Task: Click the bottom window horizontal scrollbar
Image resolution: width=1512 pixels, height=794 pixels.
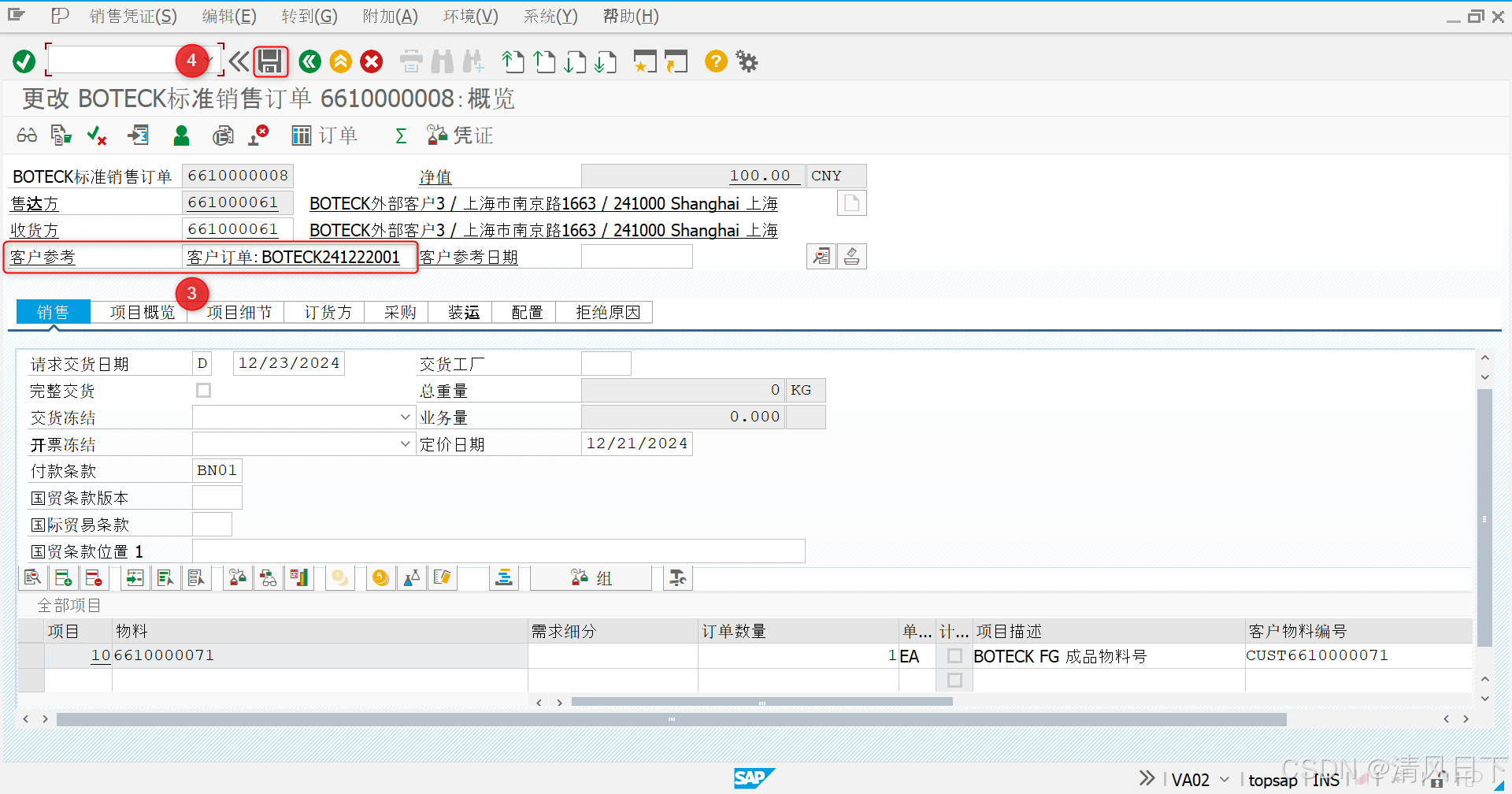Action: coord(671,719)
